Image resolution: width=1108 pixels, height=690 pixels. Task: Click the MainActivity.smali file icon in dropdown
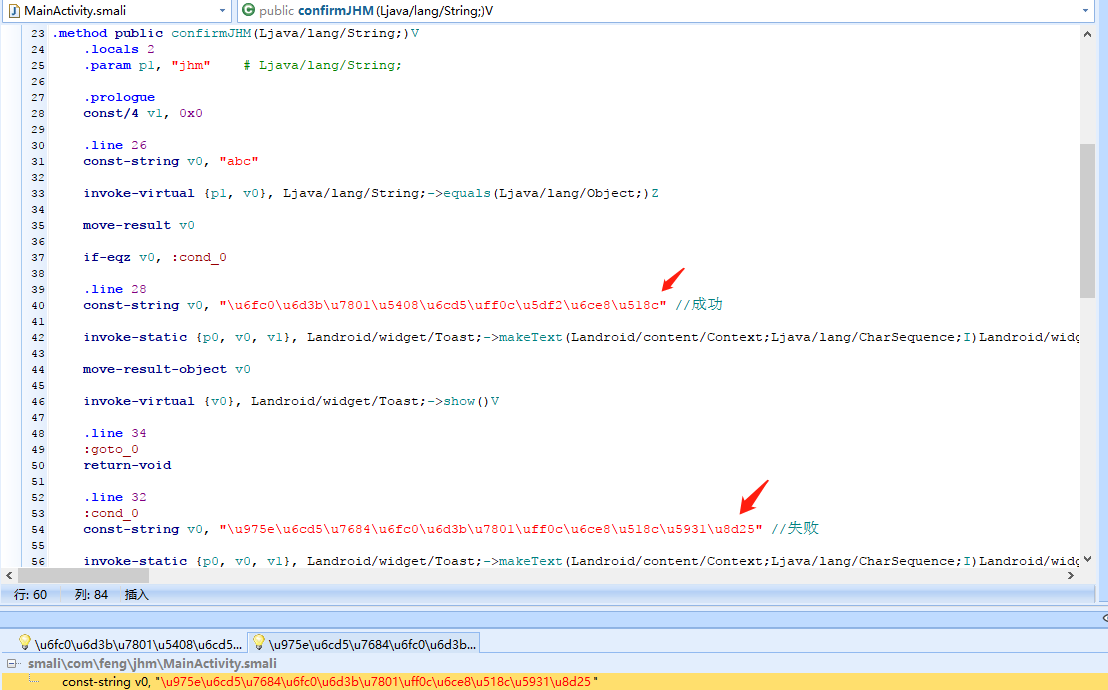pyautogui.click(x=13, y=11)
